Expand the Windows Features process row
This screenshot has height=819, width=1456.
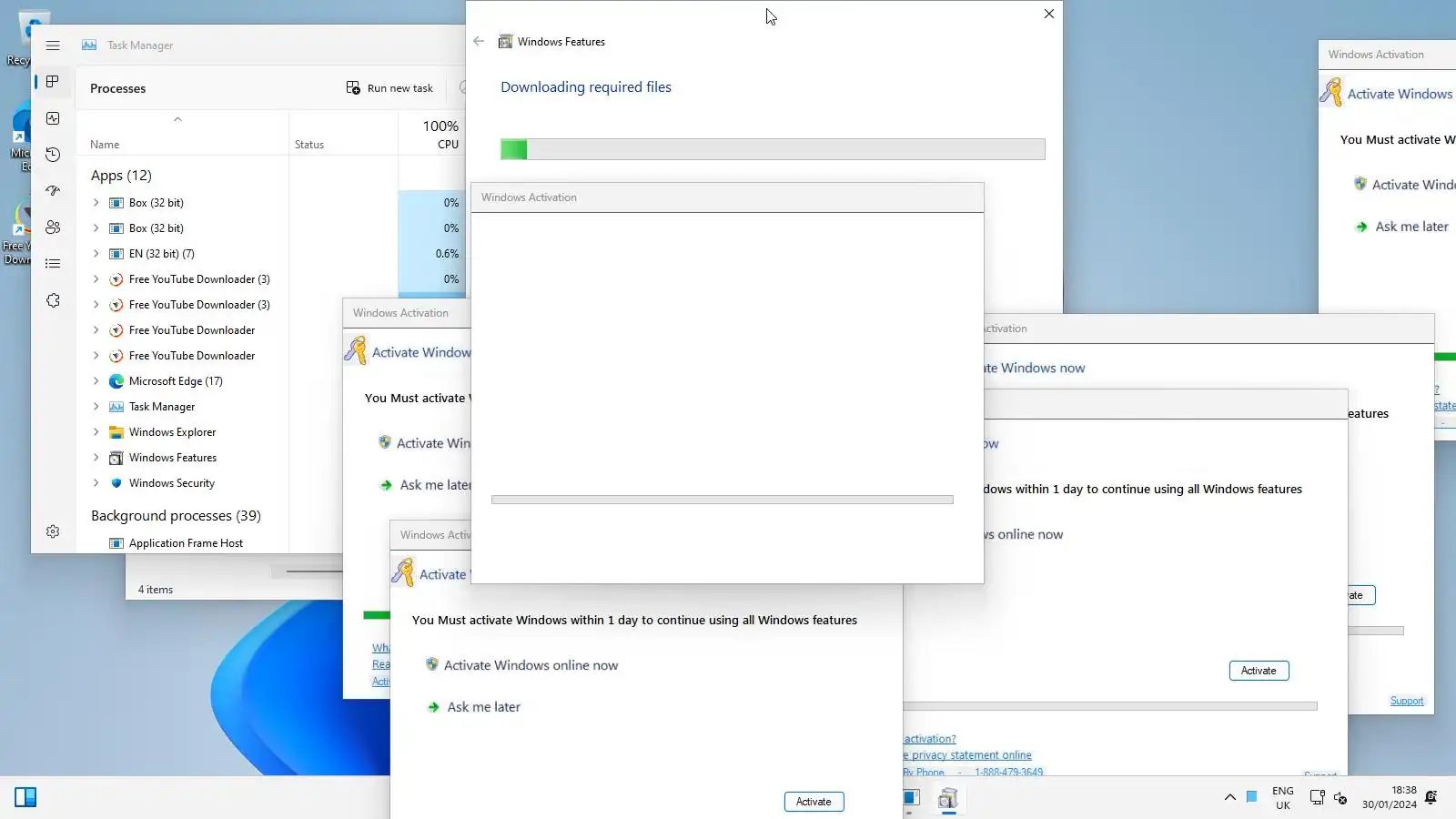coord(96,458)
